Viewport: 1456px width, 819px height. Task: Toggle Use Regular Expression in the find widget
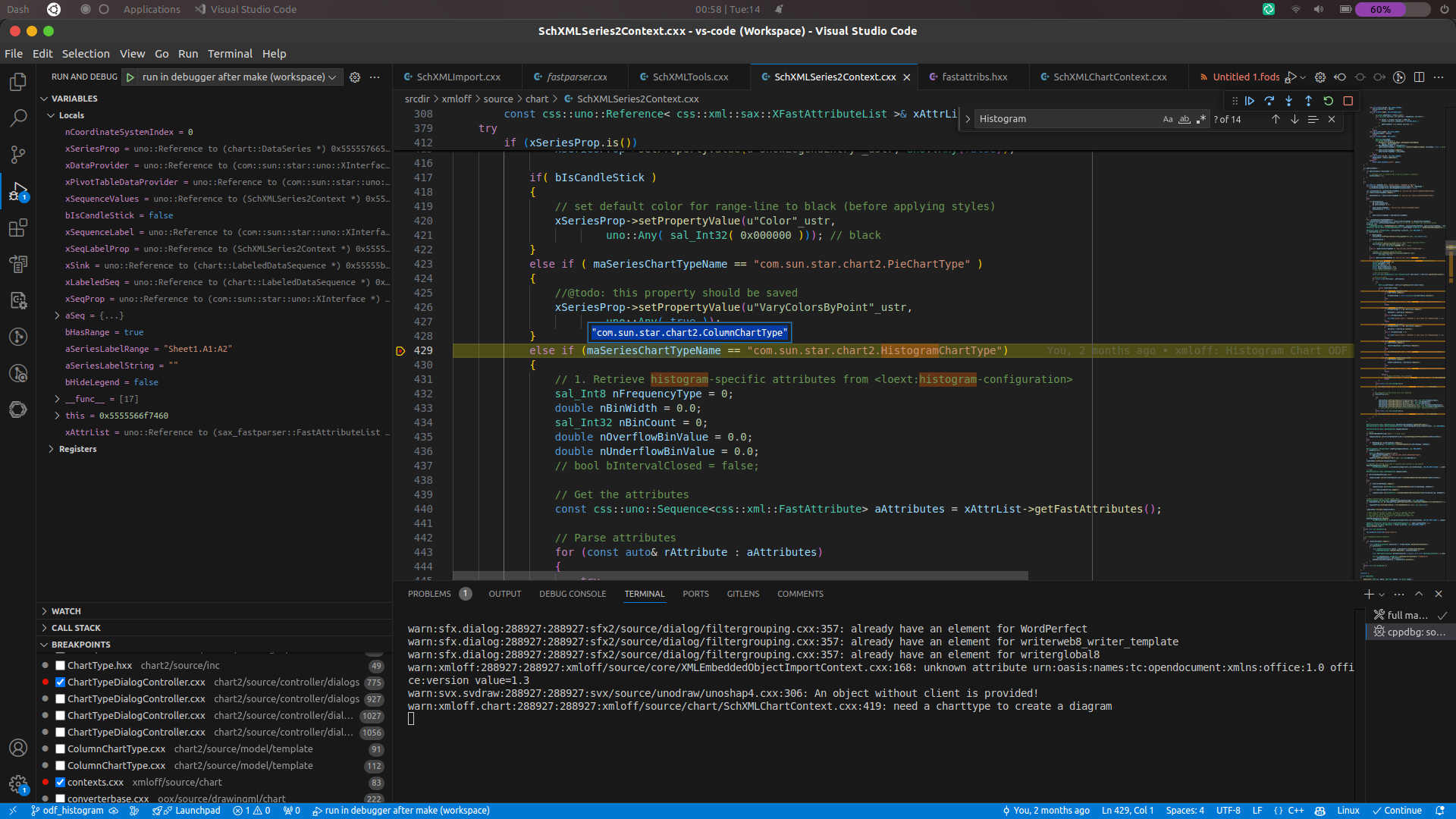click(1201, 119)
